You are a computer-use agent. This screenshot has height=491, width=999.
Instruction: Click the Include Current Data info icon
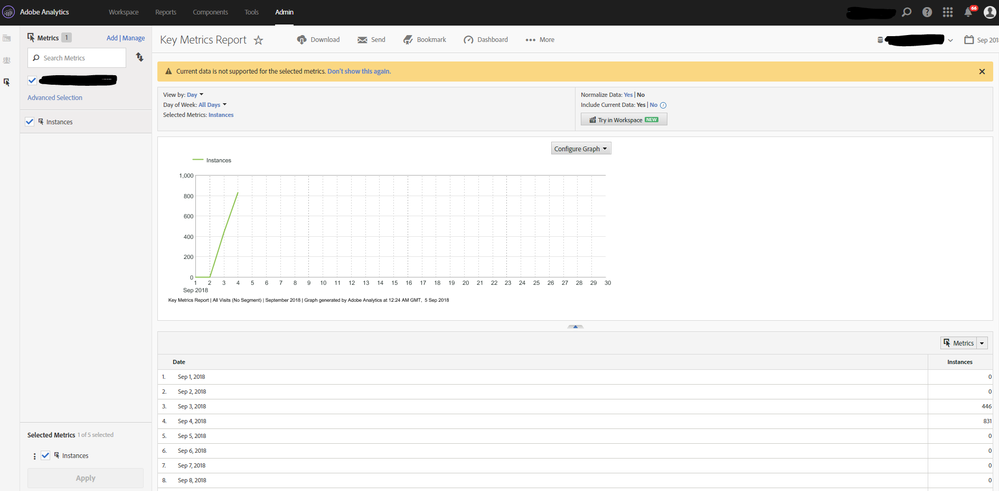[x=663, y=105]
